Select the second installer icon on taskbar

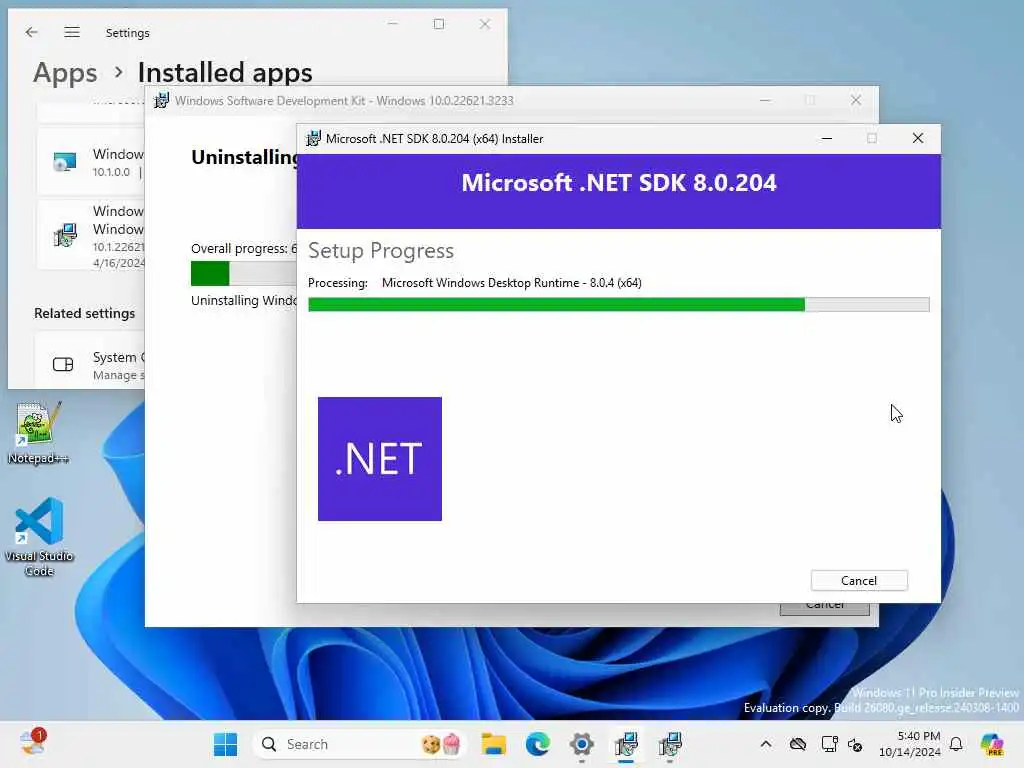pyautogui.click(x=670, y=744)
